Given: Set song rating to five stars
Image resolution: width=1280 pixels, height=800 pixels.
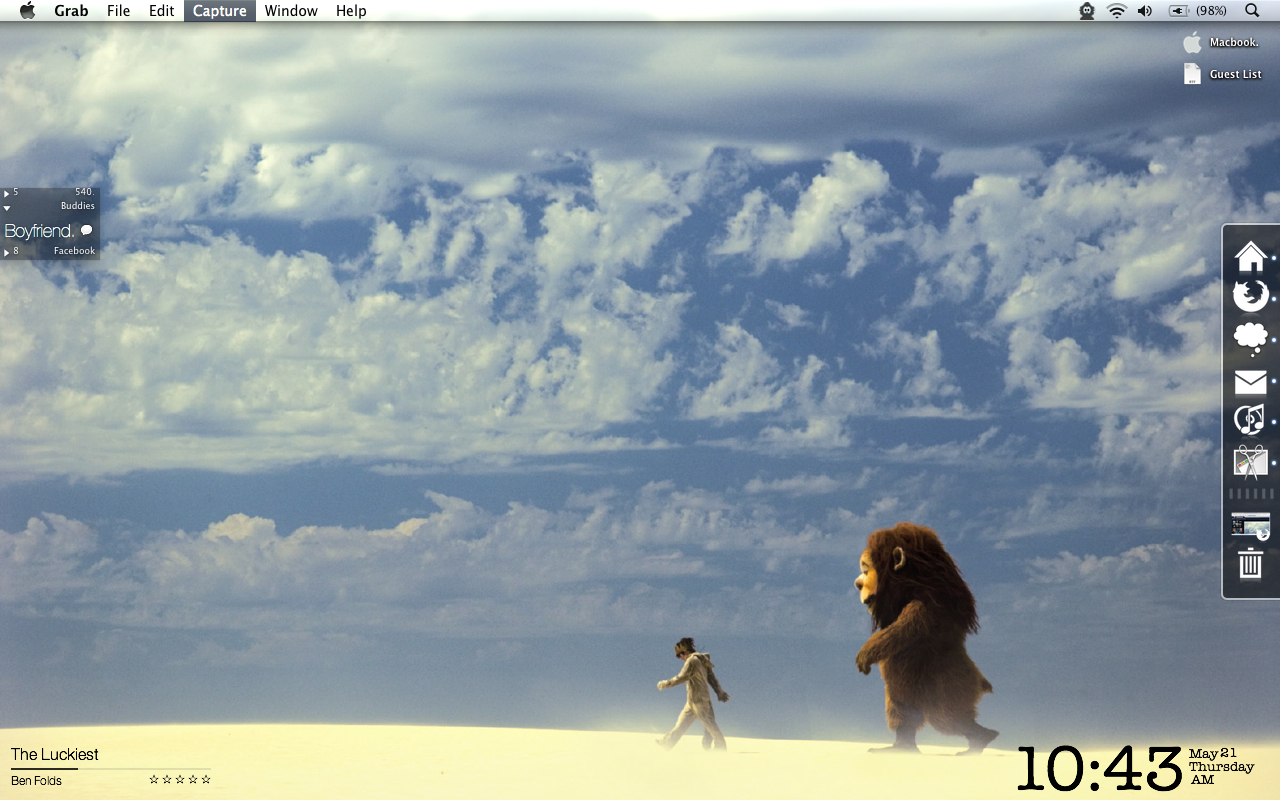Looking at the screenshot, I should [x=206, y=779].
